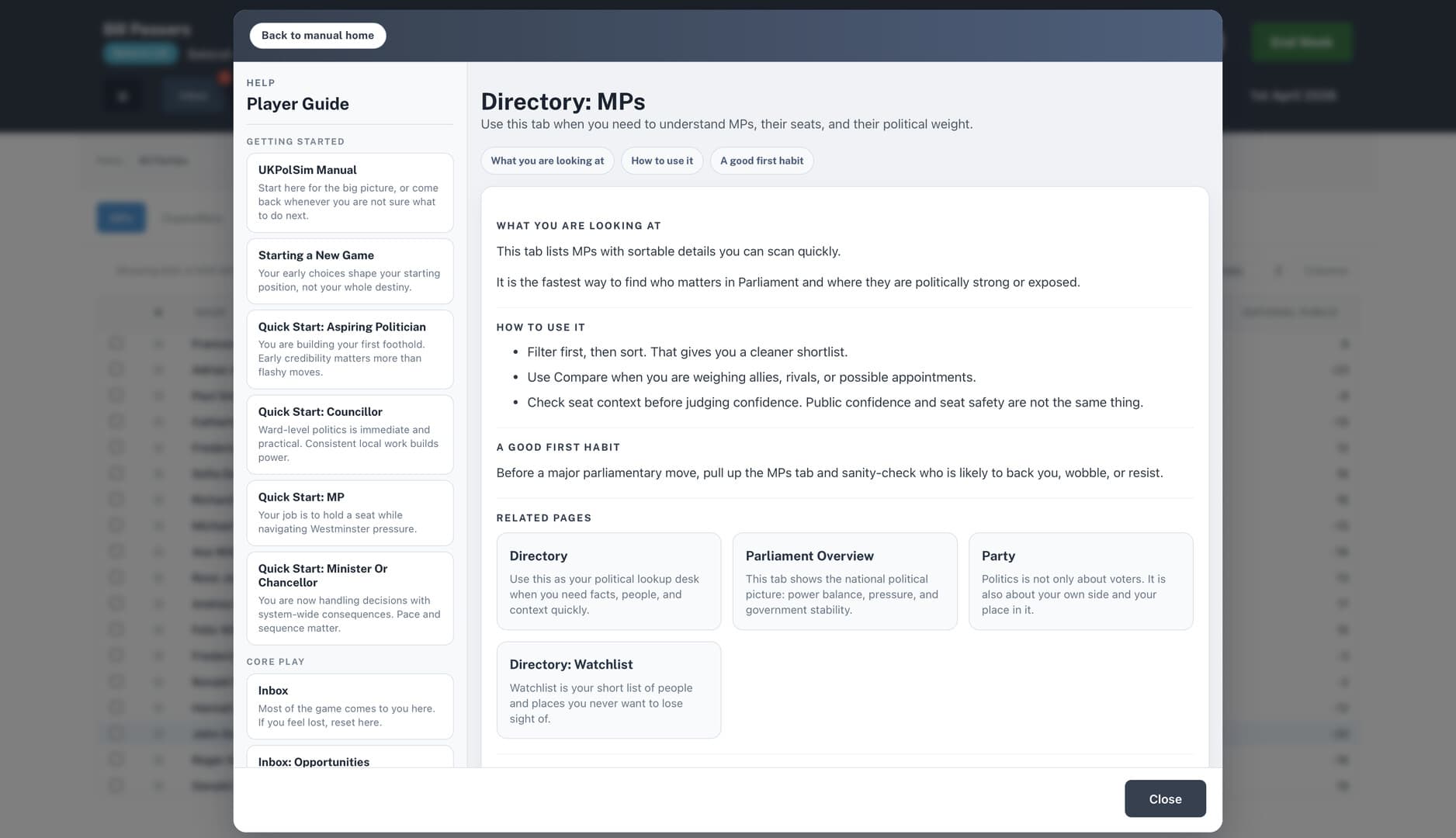
Task: Open Quick Start: Minister Or Chancellor
Action: pyautogui.click(x=349, y=597)
